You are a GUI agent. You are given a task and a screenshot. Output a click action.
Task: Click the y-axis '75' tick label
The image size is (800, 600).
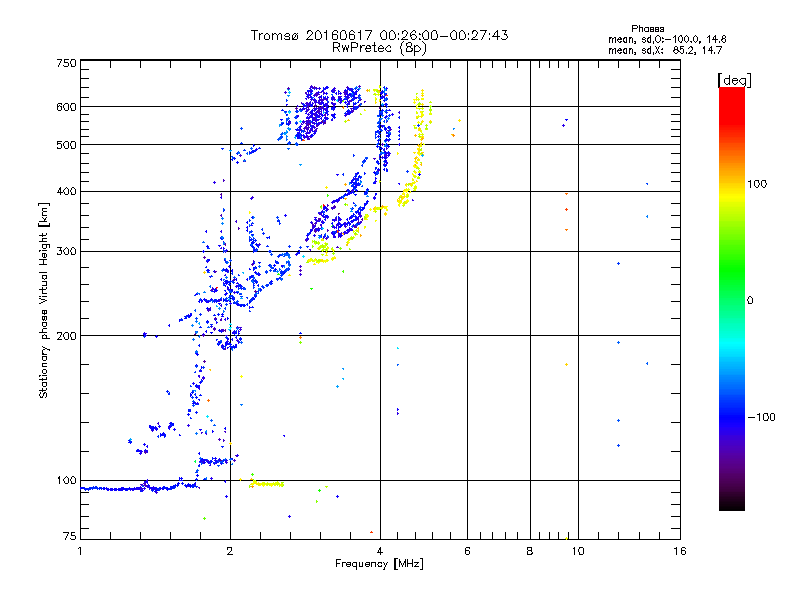[70, 536]
